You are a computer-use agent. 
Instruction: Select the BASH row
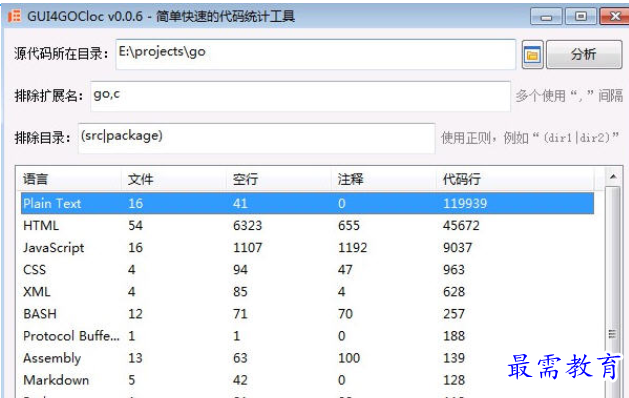(307, 314)
